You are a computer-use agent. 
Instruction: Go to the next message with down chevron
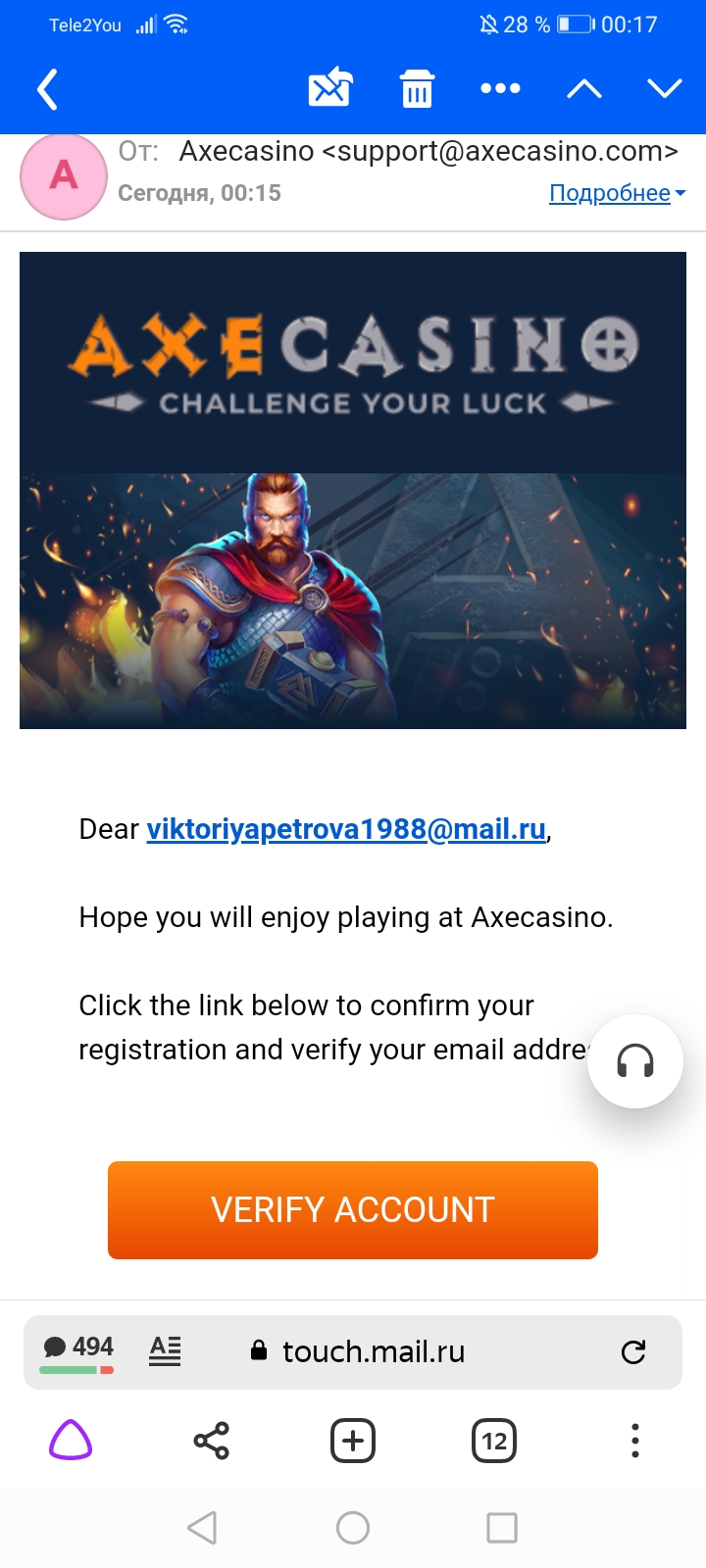(665, 89)
